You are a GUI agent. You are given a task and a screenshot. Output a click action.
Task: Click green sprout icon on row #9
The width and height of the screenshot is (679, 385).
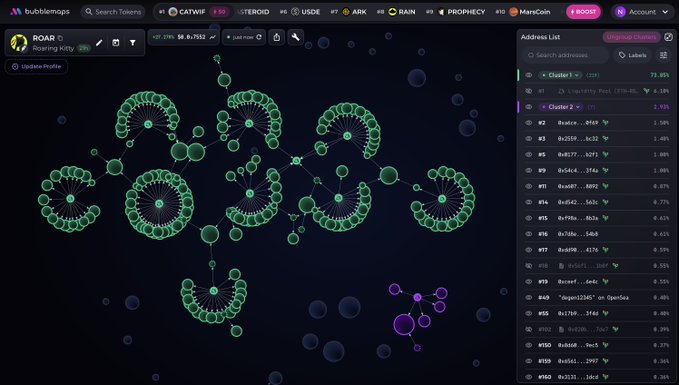[x=605, y=170]
